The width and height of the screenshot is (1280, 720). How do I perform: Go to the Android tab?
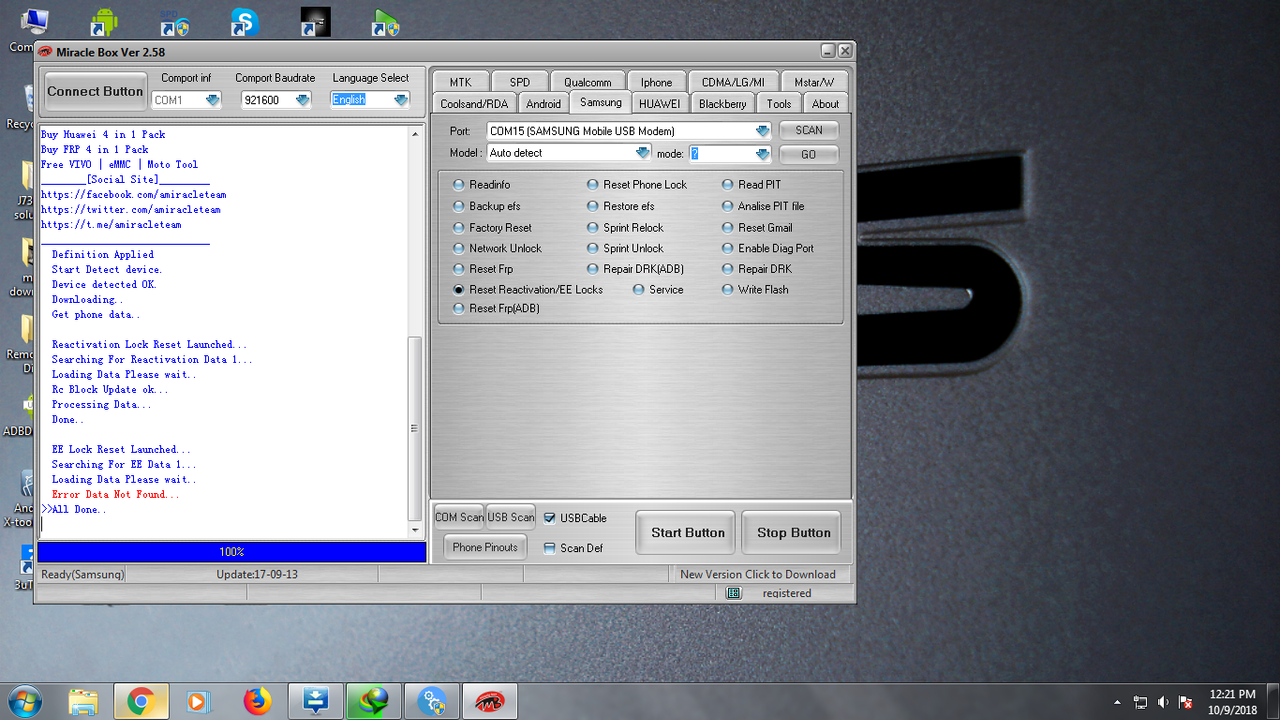point(543,103)
